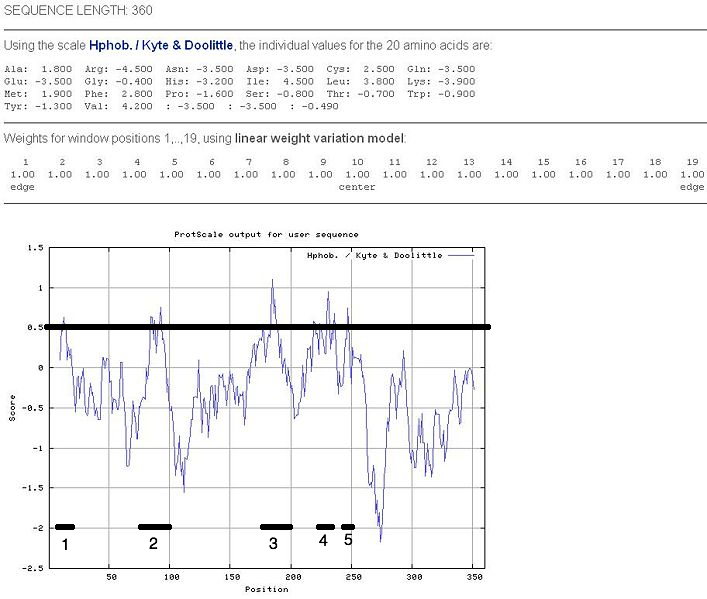This screenshot has height=599, width=707.
Task: Select the black segment bar above label 2
Action: 155,526
